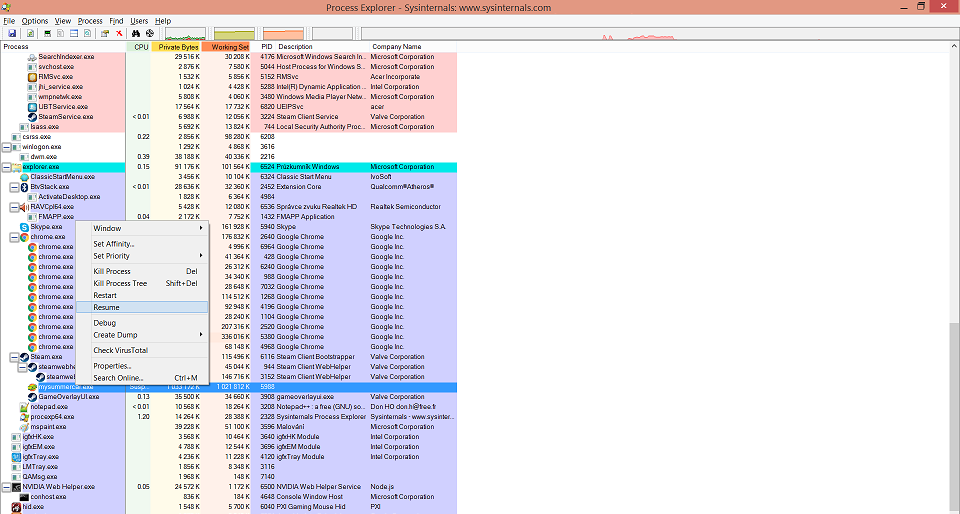Image resolution: width=960 pixels, height=514 pixels.
Task: Click the Skype icon beside Skype.exe
Action: 24,227
